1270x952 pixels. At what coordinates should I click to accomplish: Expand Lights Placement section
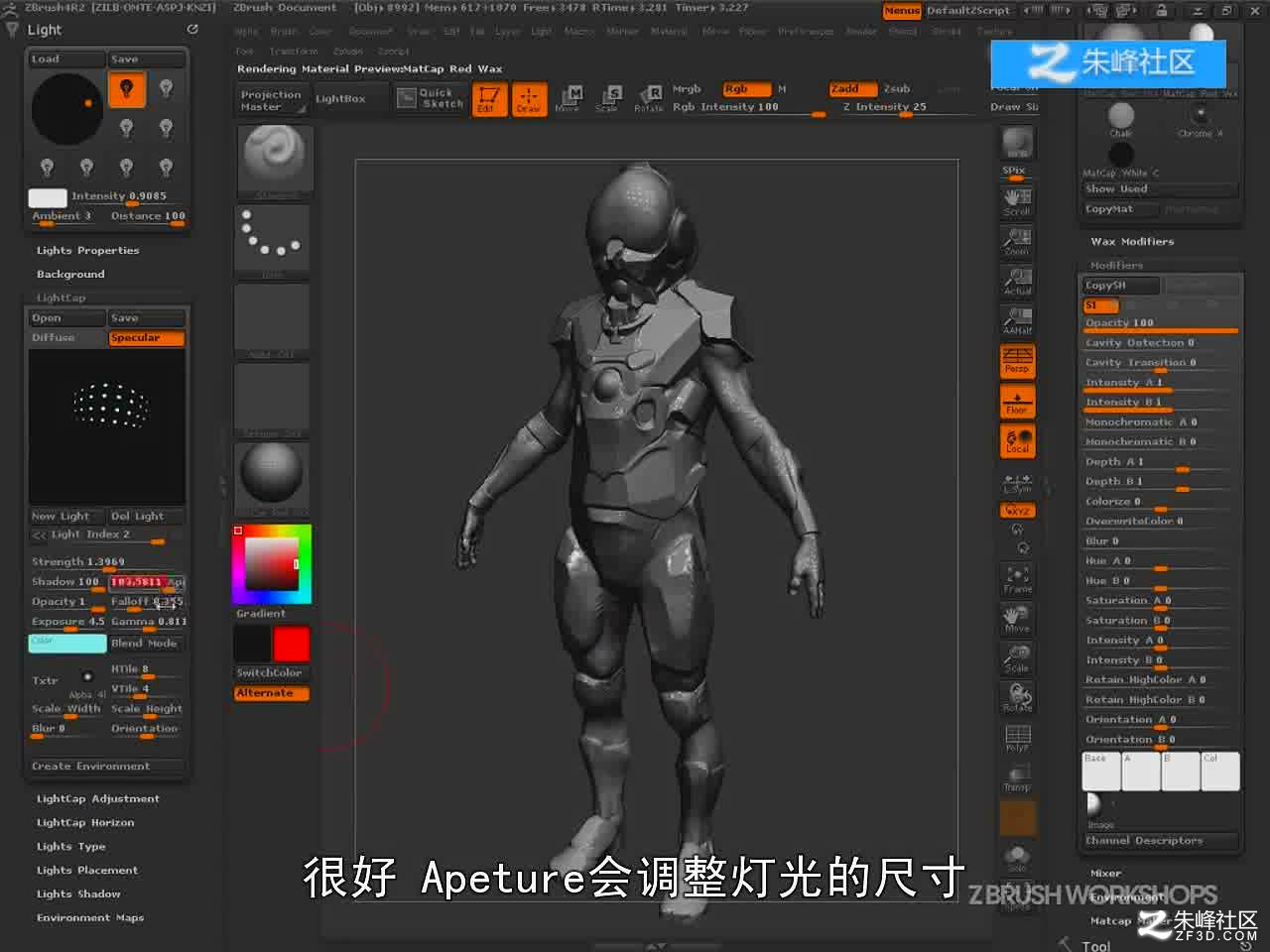point(87,871)
